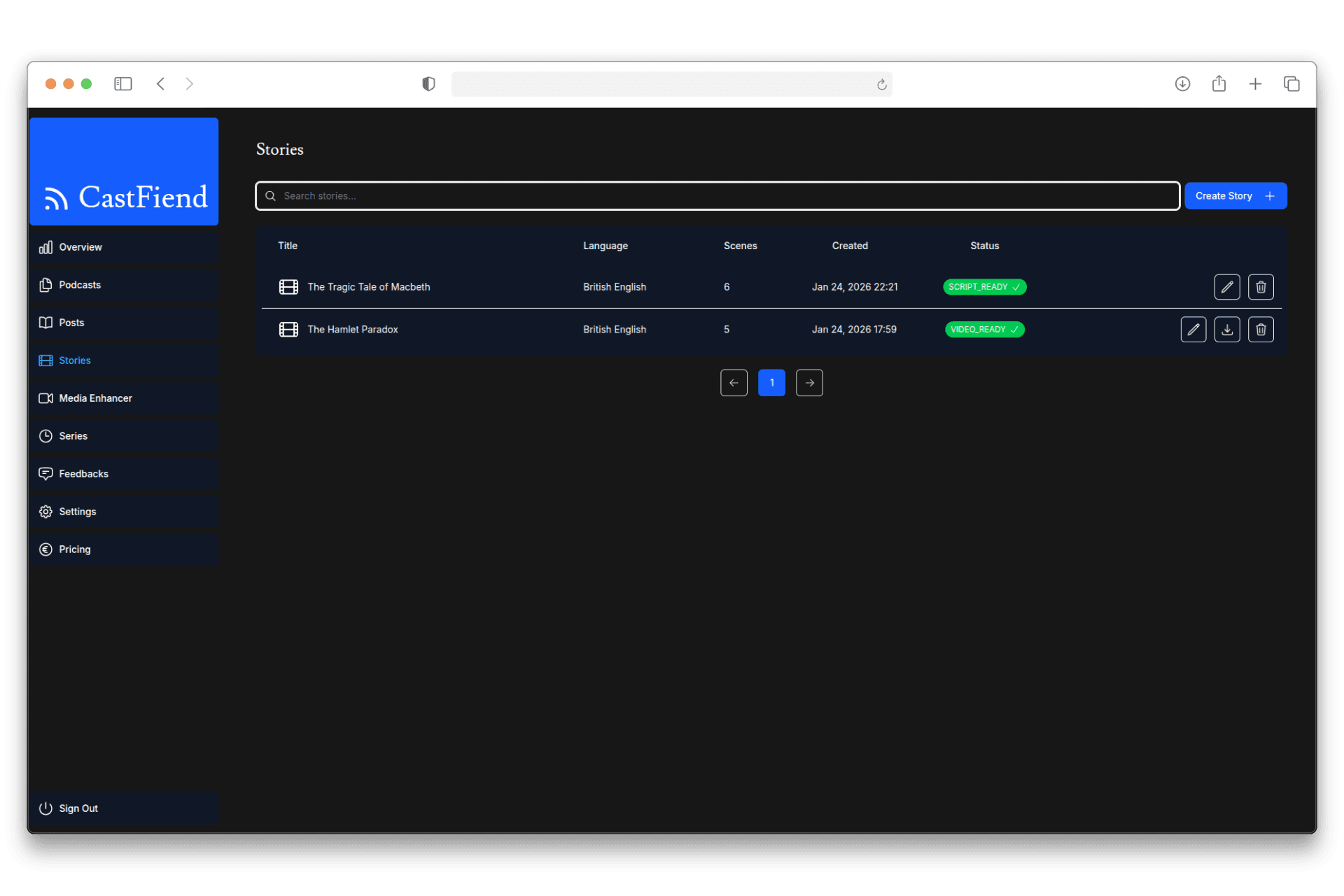This screenshot has height=896, width=1344.
Task: Click the privacy shield icon
Action: (428, 84)
